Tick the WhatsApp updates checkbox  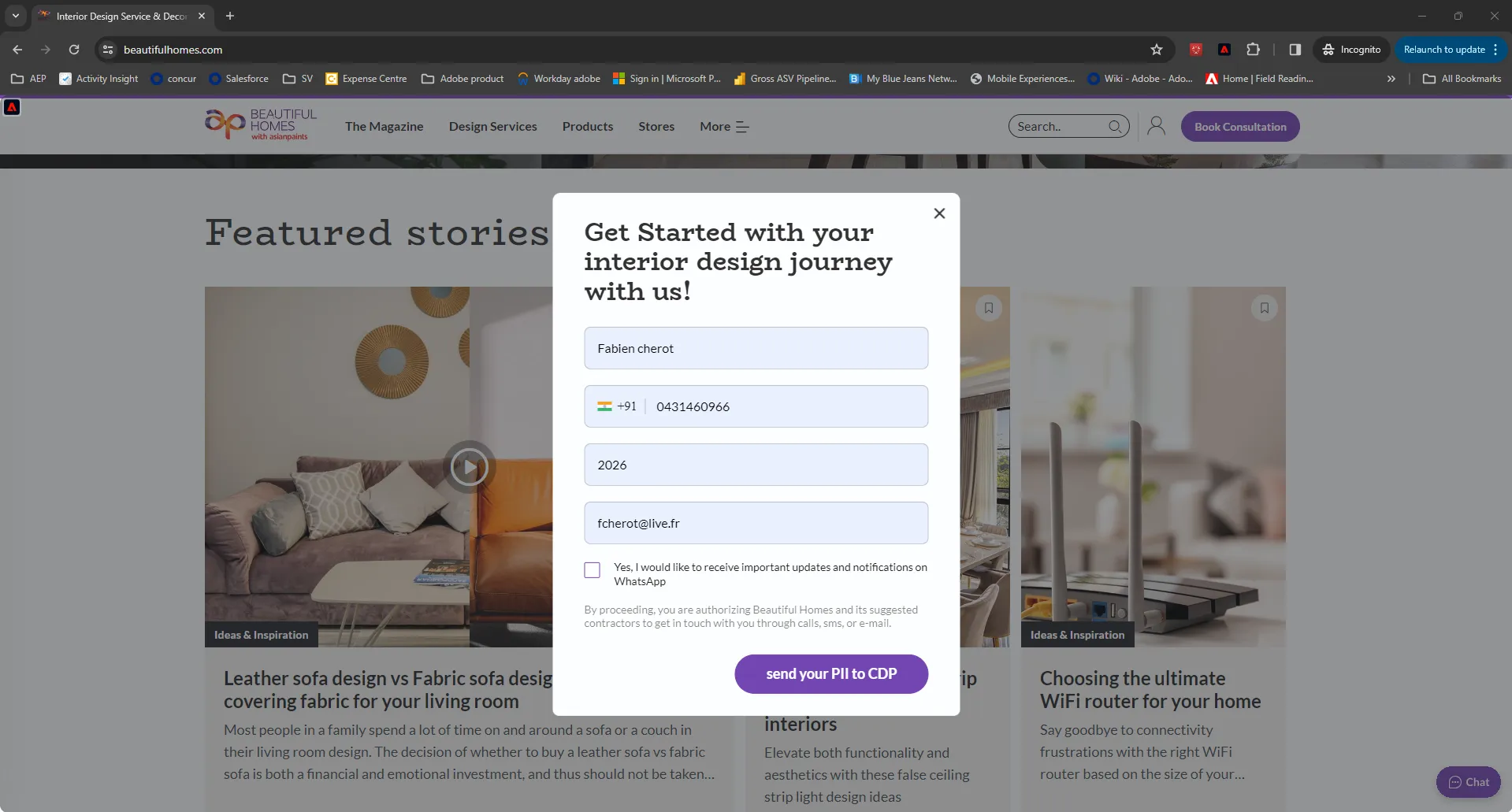click(593, 570)
